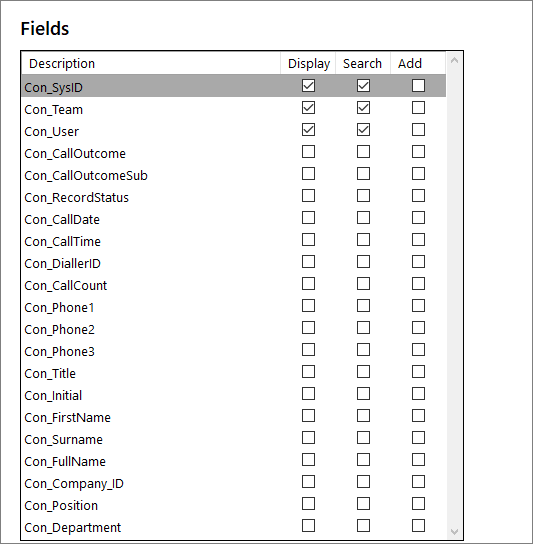Click the Display column header

[x=308, y=63]
